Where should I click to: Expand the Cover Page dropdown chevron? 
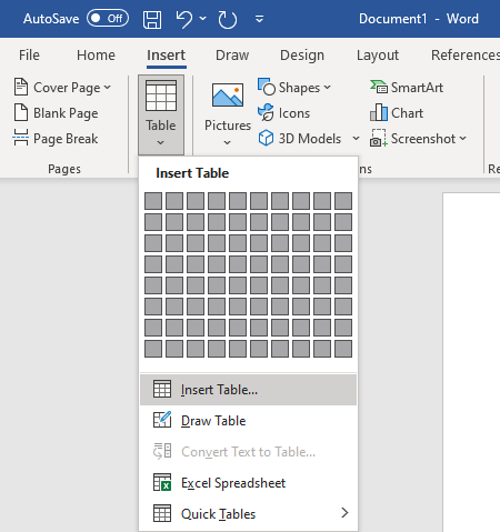point(107,88)
